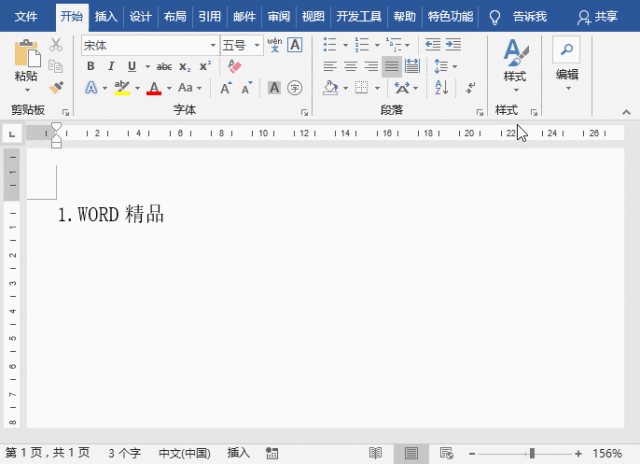Toggle subscript formatting
Image resolution: width=640 pixels, height=464 pixels.
(184, 67)
